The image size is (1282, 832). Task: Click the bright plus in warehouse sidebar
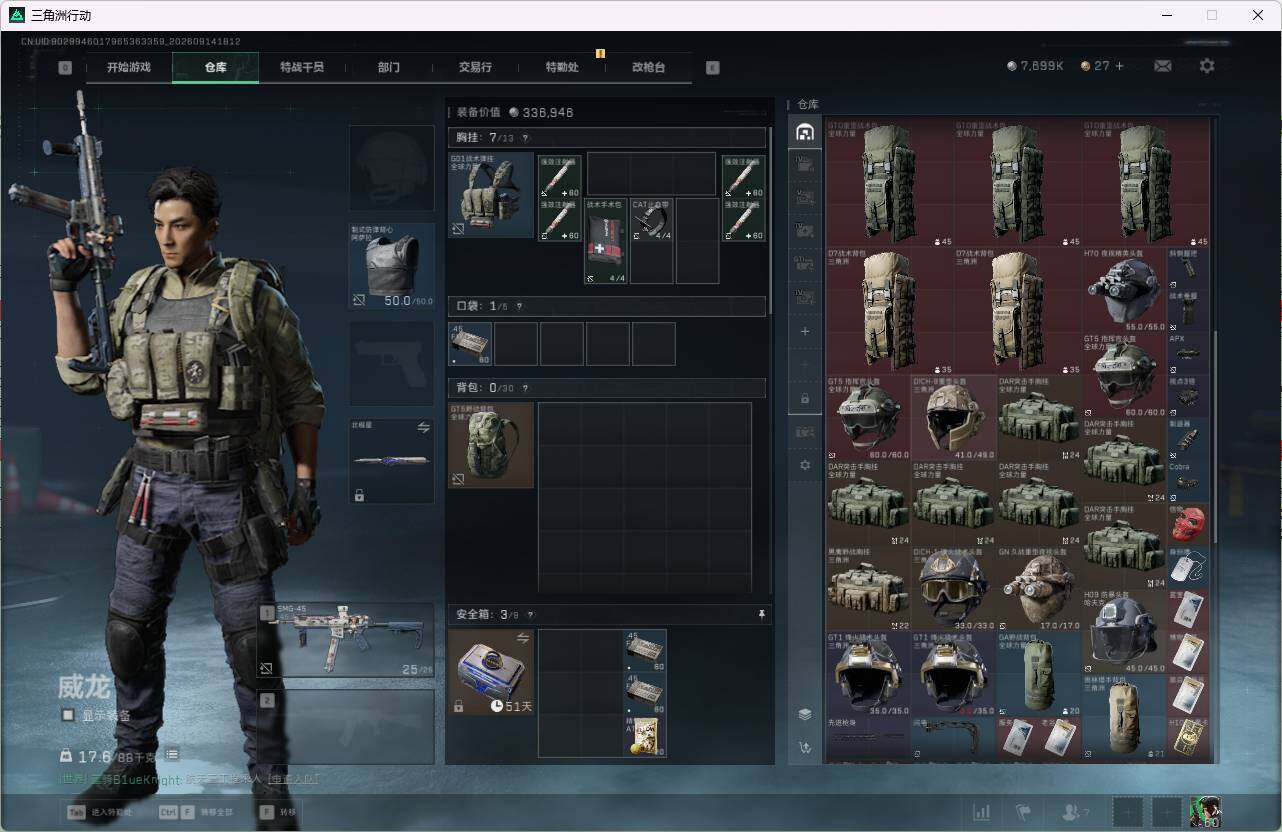[805, 331]
